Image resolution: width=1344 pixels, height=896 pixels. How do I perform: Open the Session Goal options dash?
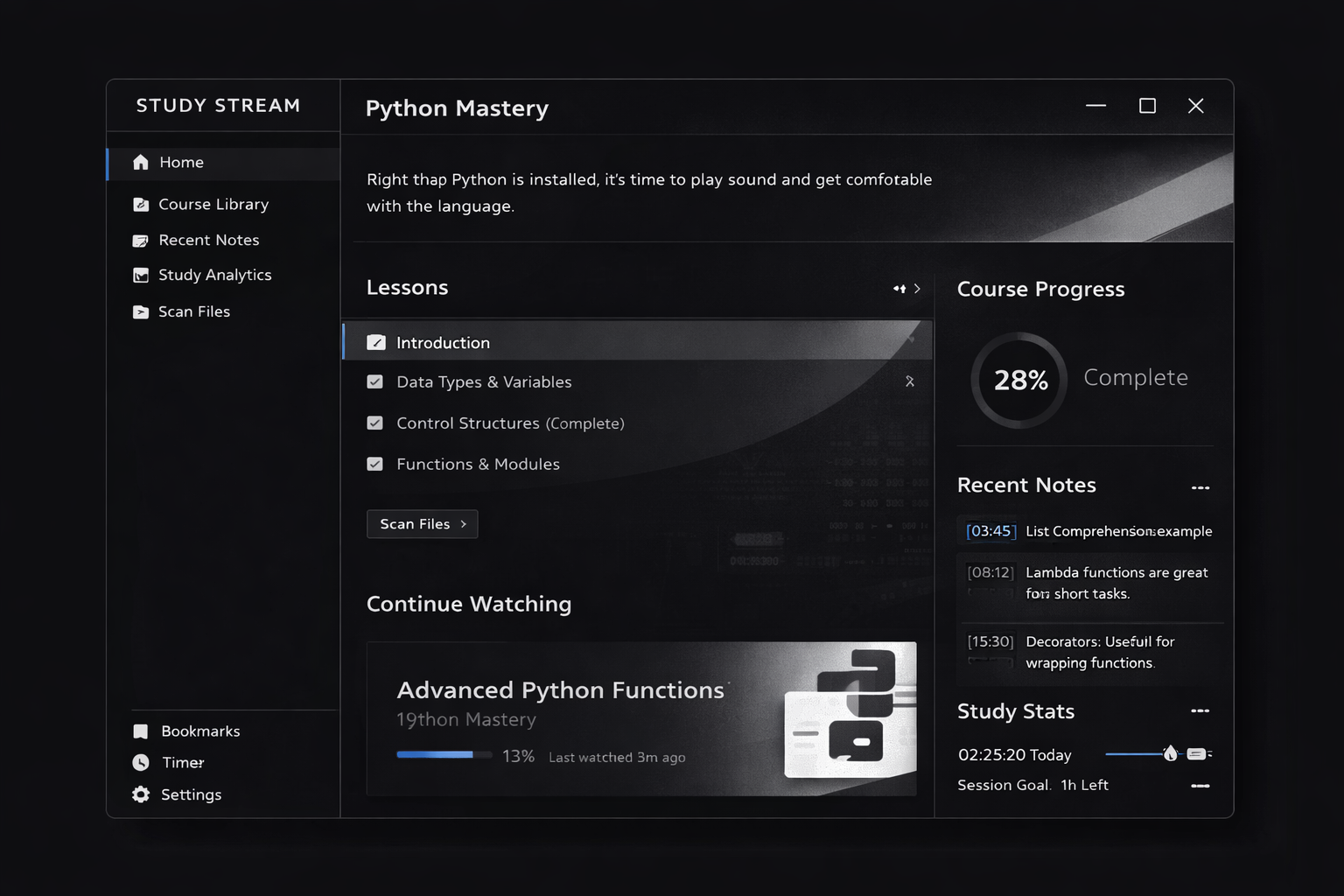1200,786
